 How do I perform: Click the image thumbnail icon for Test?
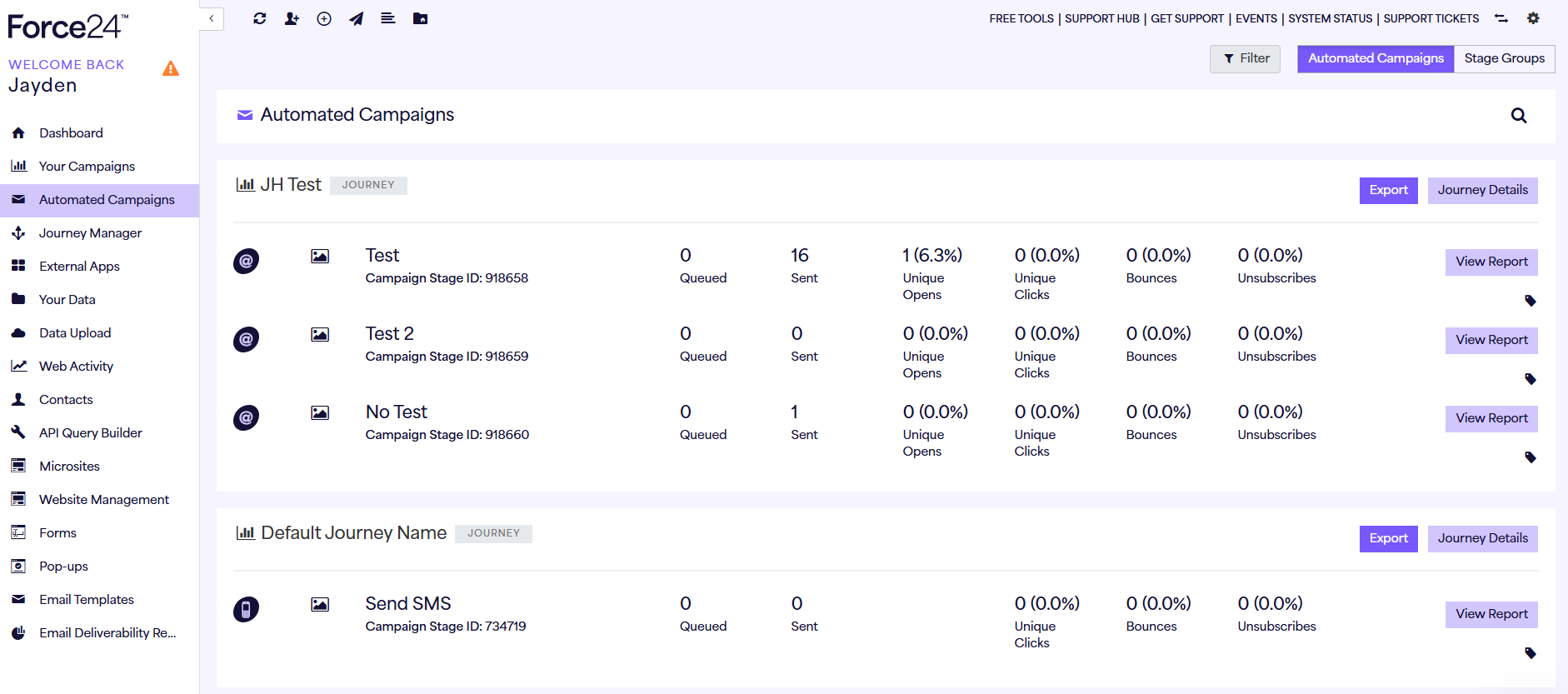[320, 257]
